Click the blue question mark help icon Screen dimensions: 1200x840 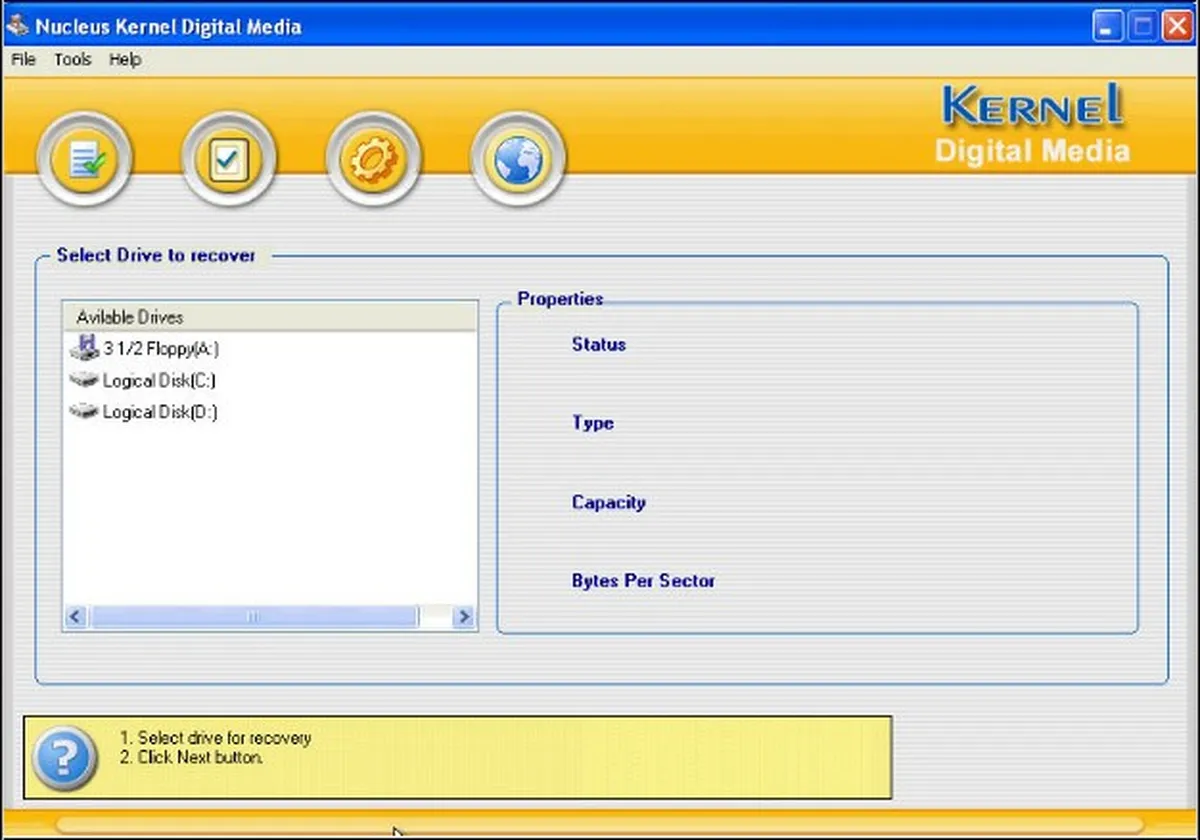[x=64, y=757]
